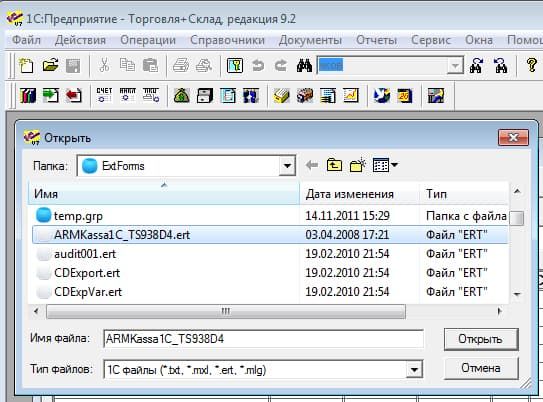
Task: Expand the Тип файлов dropdown
Action: (x=414, y=369)
